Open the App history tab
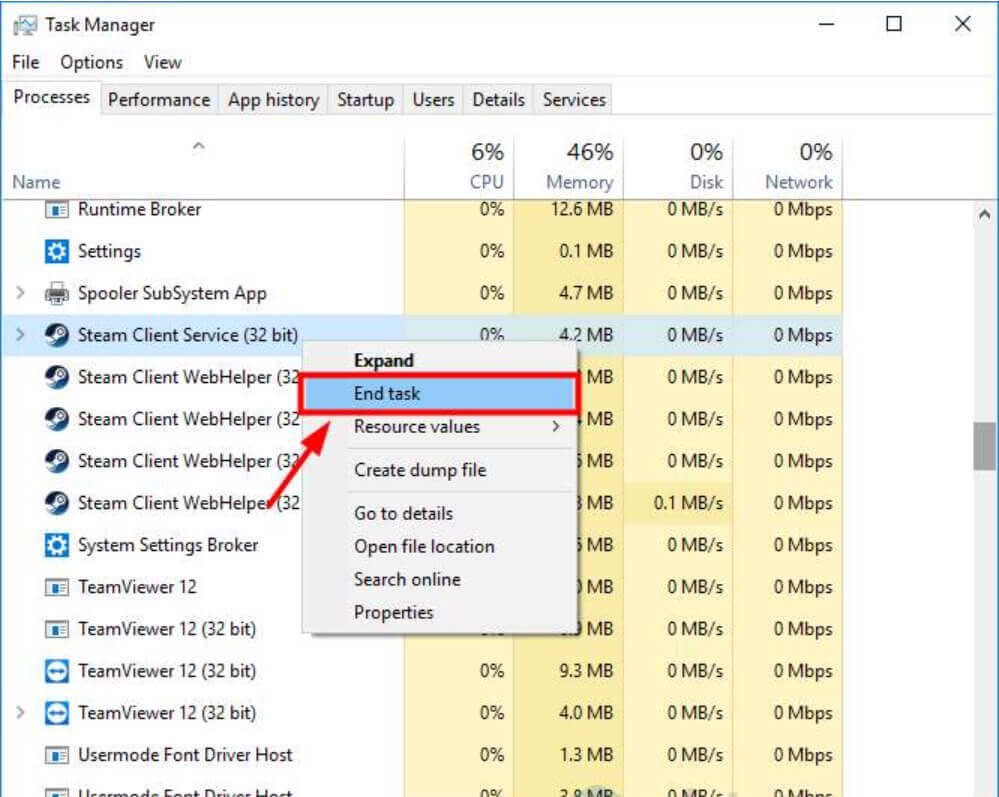Image resolution: width=999 pixels, height=797 pixels. 273,100
